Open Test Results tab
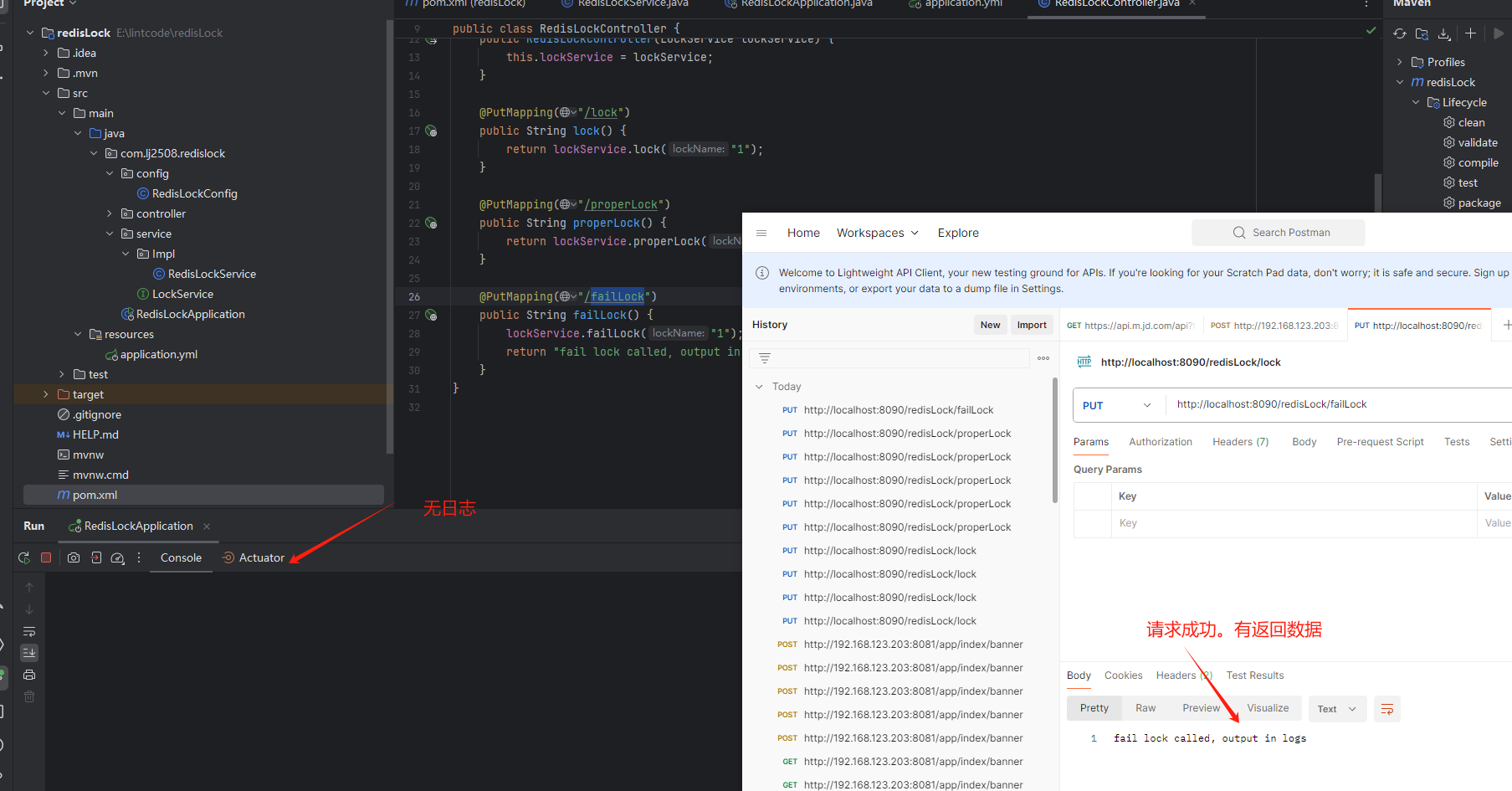 click(1254, 675)
